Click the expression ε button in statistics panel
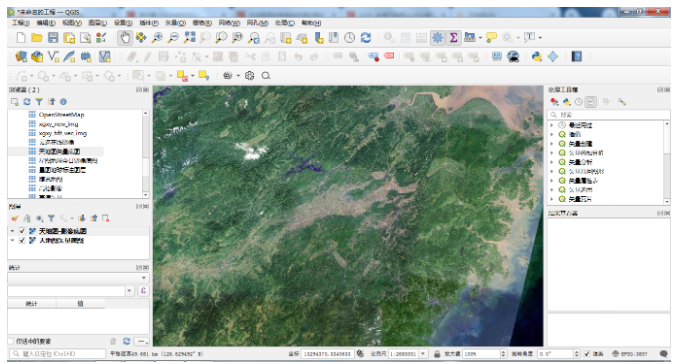676x364 pixels. pyautogui.click(x=143, y=291)
